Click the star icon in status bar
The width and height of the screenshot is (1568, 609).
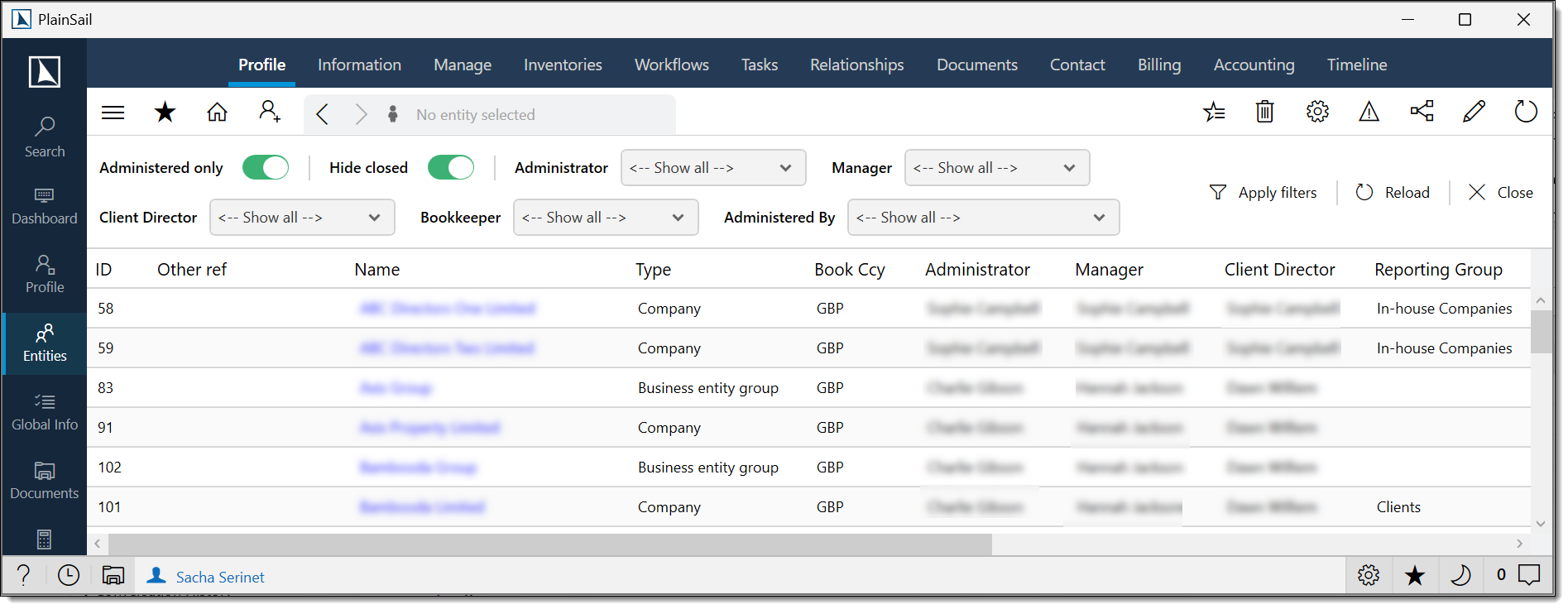tap(1415, 575)
